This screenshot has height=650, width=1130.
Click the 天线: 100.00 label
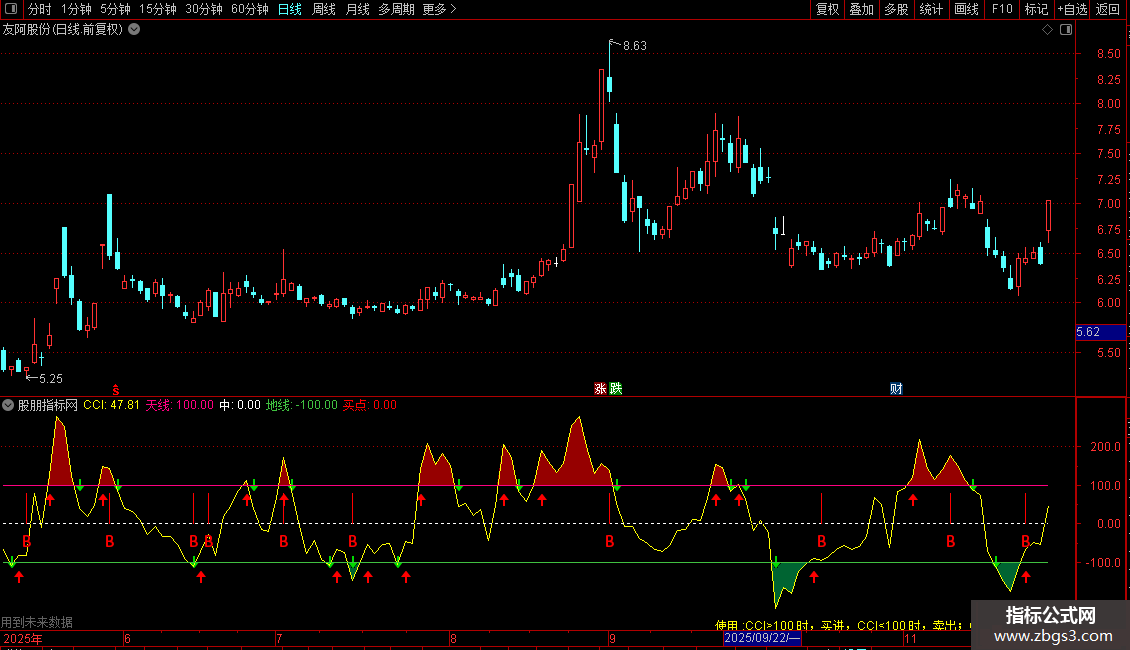click(x=179, y=405)
